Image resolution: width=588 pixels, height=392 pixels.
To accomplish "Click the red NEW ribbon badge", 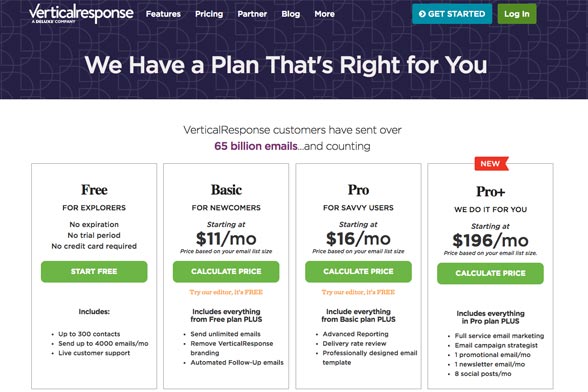I will [x=491, y=164].
